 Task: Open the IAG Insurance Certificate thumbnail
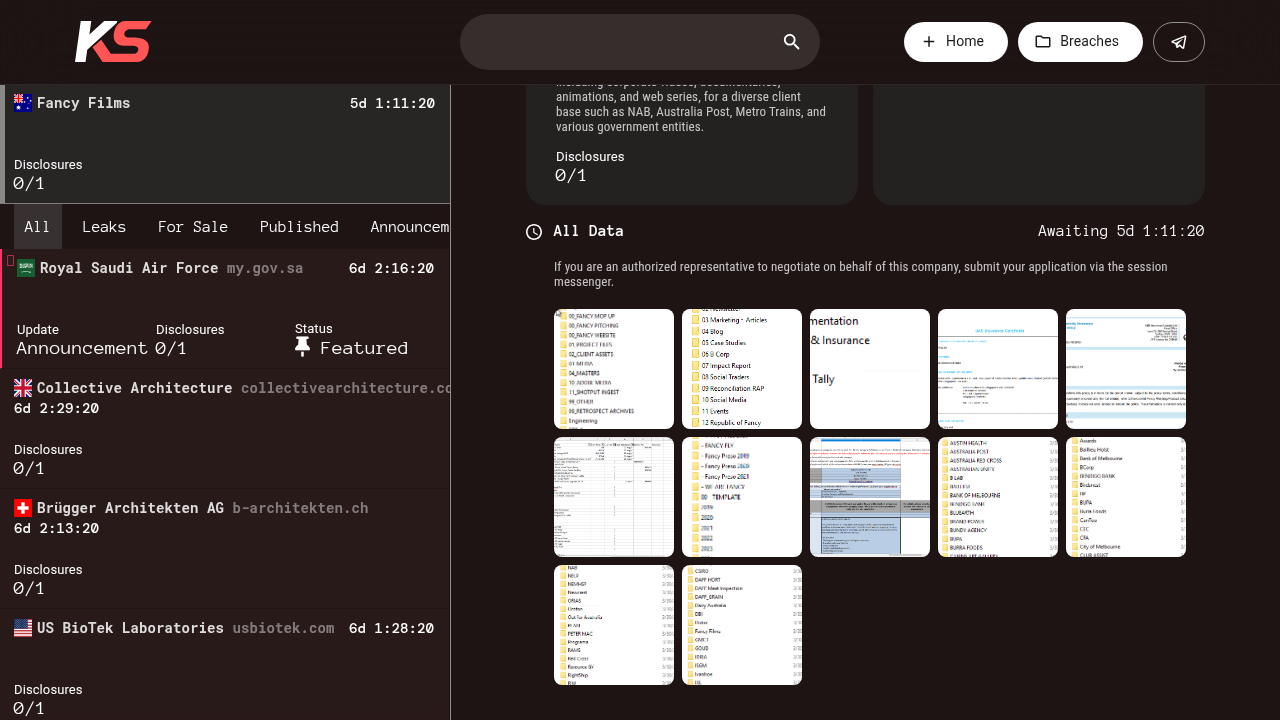(x=998, y=369)
